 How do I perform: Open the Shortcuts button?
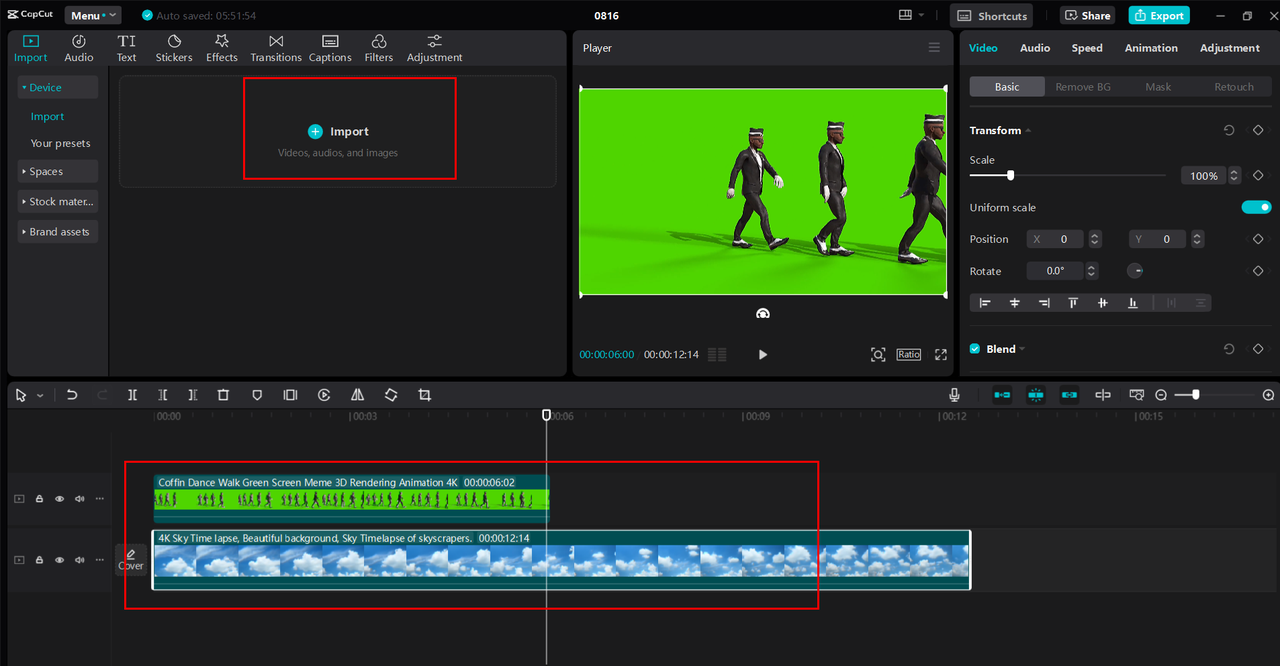pos(993,15)
